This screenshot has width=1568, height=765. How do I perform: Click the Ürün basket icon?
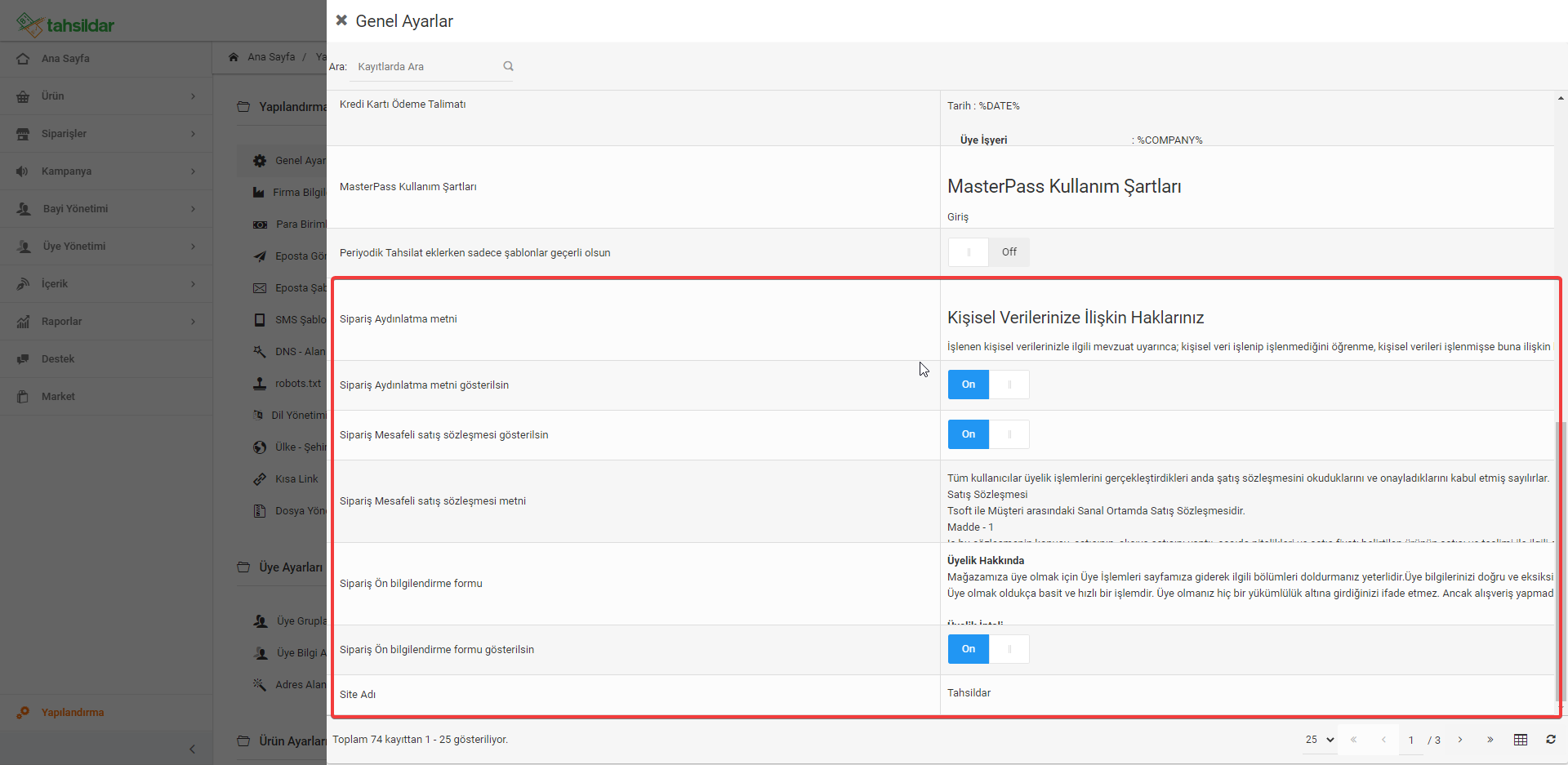[23, 96]
